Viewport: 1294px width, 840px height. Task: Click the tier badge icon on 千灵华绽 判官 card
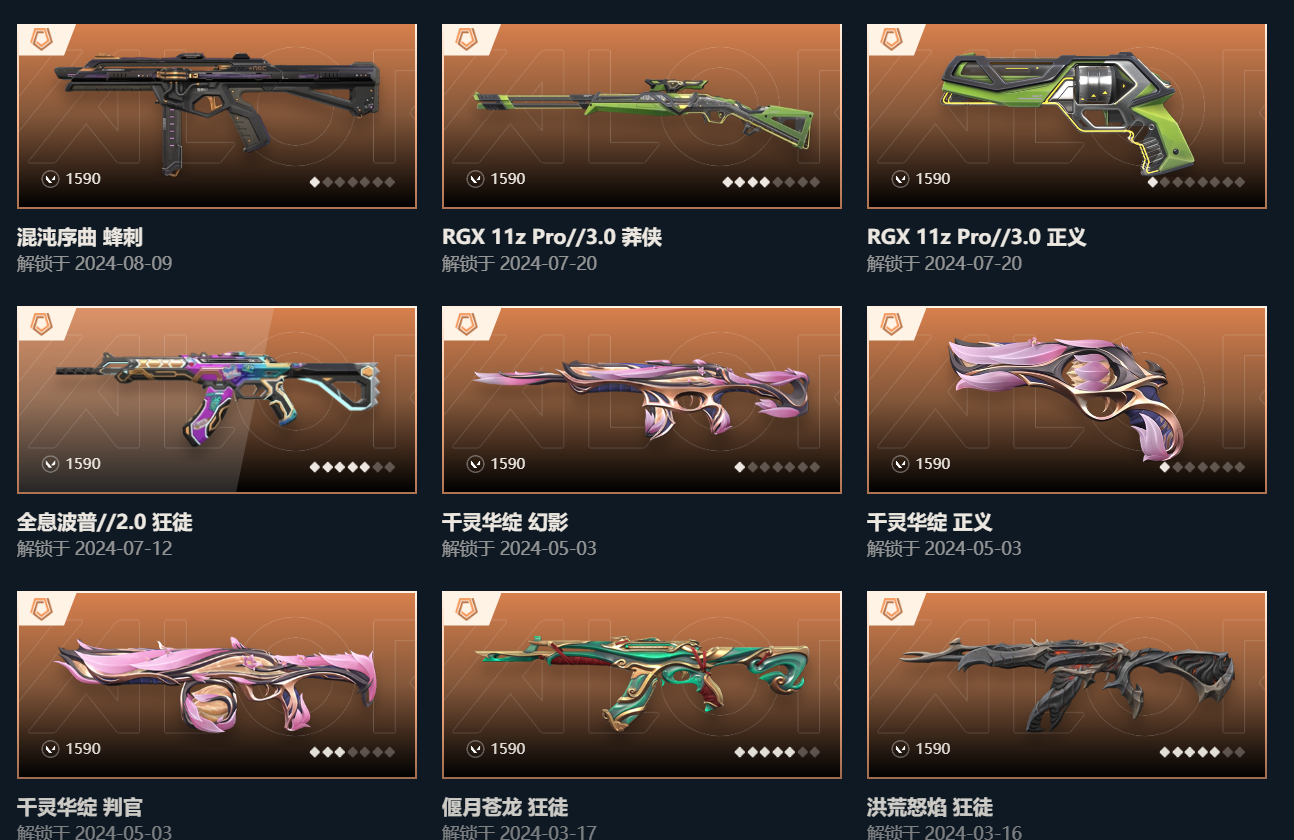pyautogui.click(x=40, y=608)
